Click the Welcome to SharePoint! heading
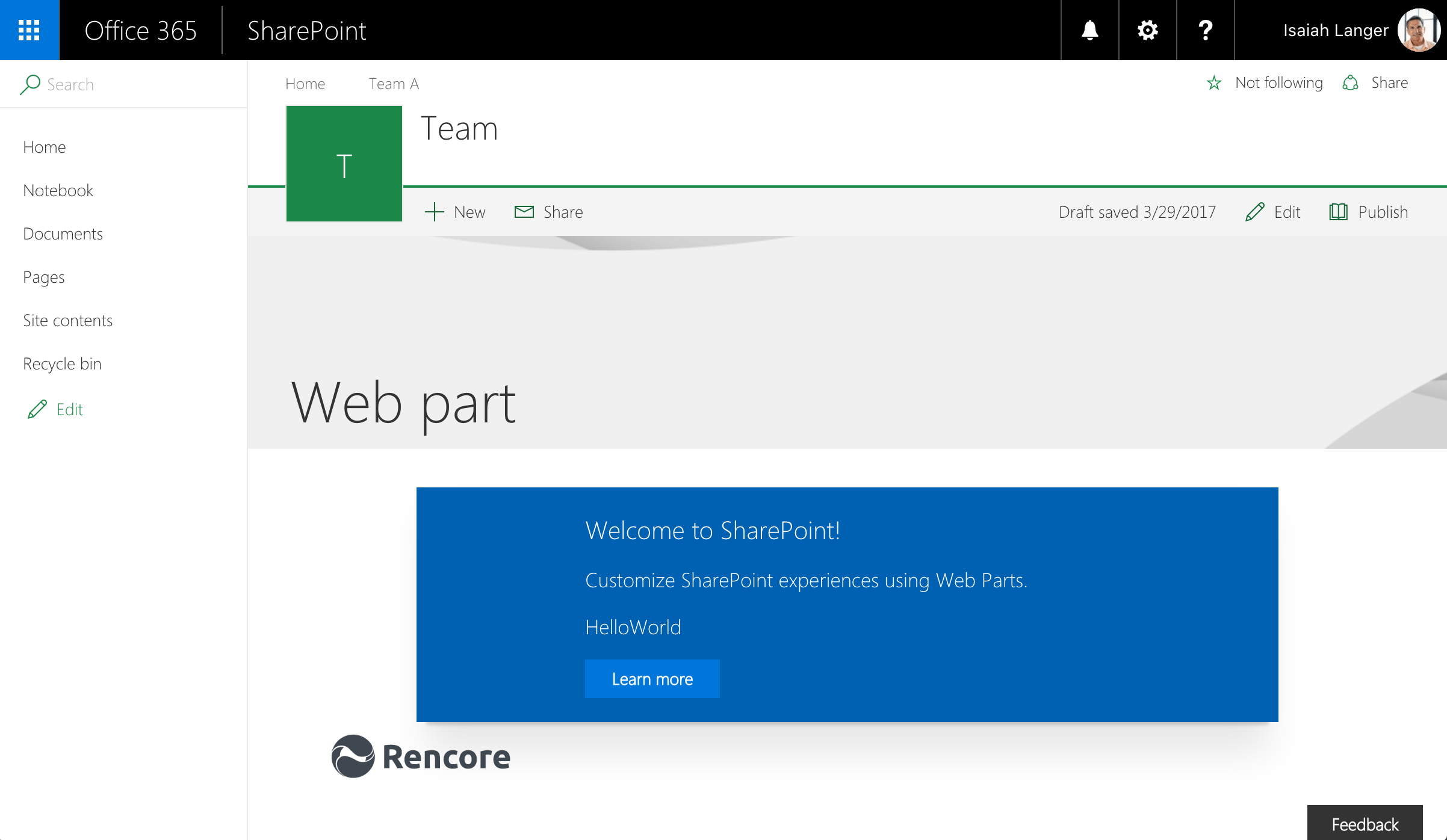 coord(713,530)
